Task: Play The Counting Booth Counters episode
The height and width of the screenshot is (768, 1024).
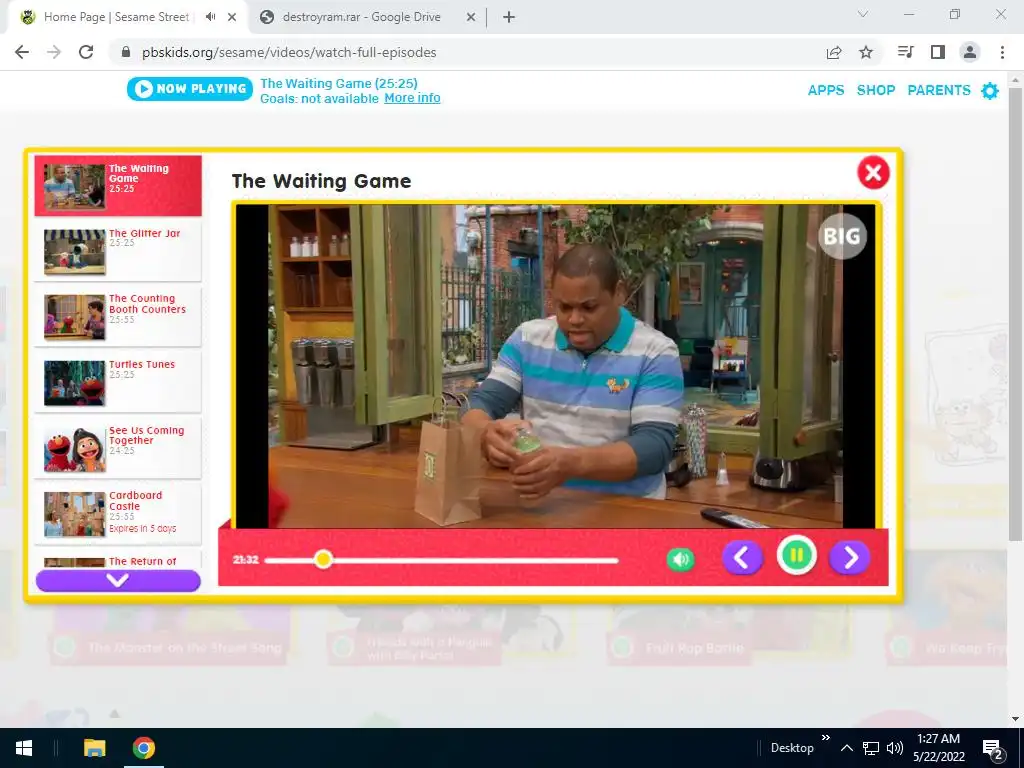Action: [x=118, y=317]
